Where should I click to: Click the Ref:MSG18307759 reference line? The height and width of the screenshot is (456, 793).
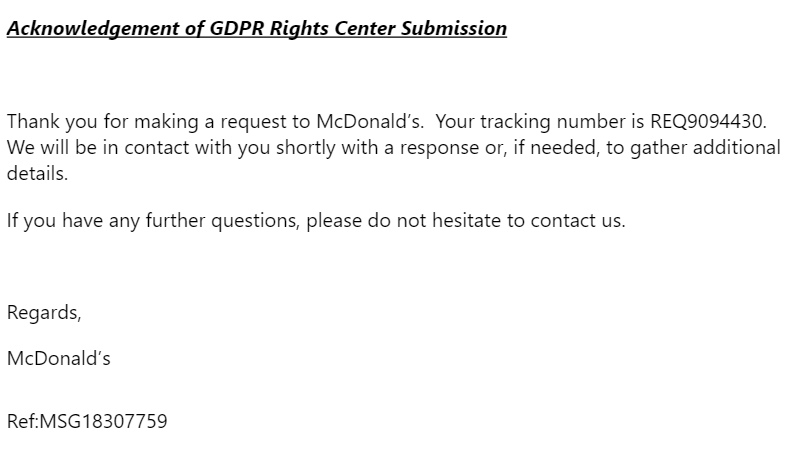tap(87, 422)
